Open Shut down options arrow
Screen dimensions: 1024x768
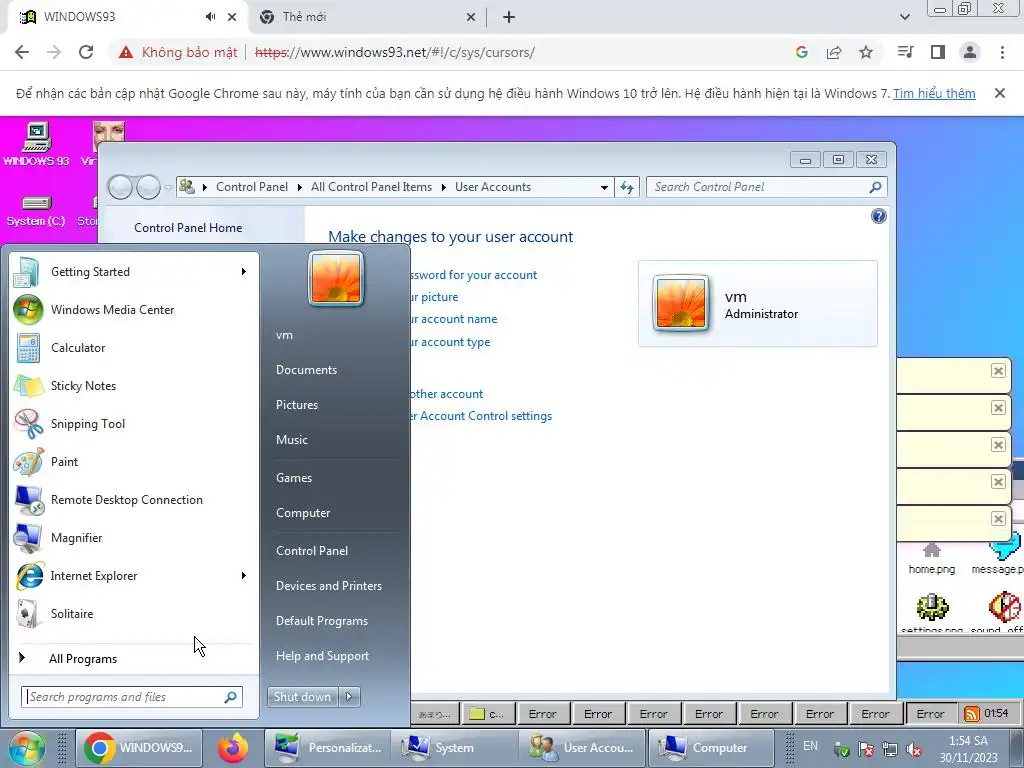pos(349,697)
